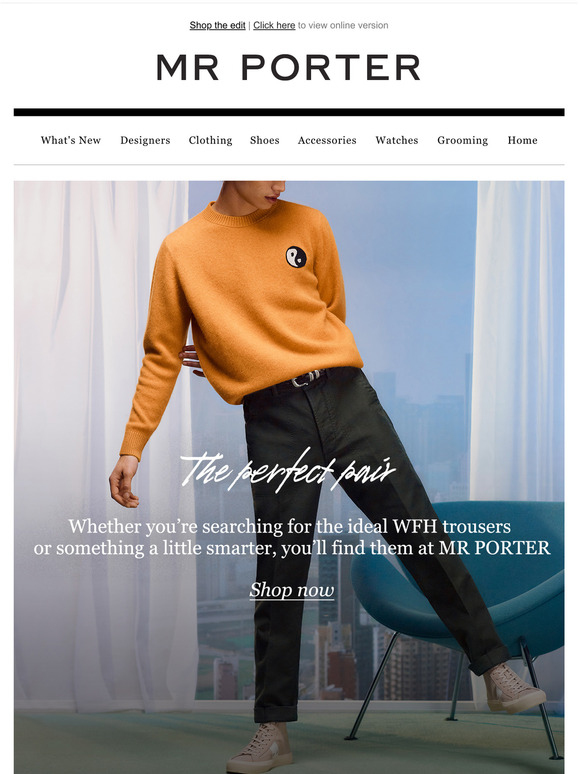Select the Accessories navigation item
Screen dimensions: 580x774
[327, 140]
